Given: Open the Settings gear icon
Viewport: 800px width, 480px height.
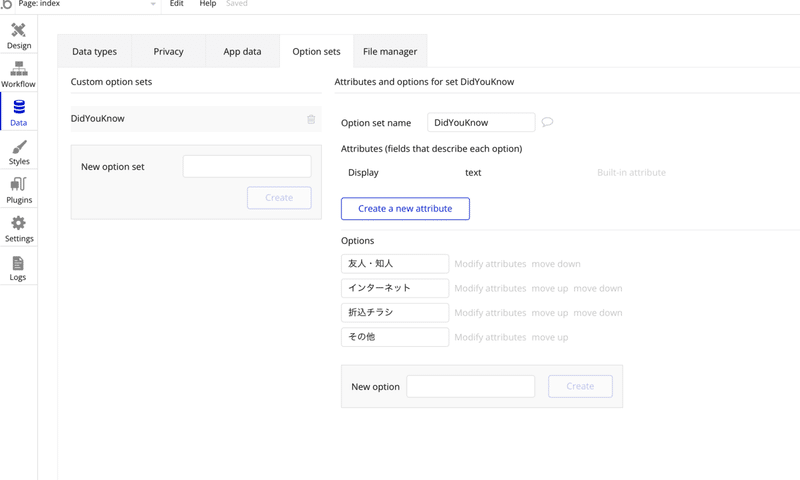Looking at the screenshot, I should click(x=18, y=229).
